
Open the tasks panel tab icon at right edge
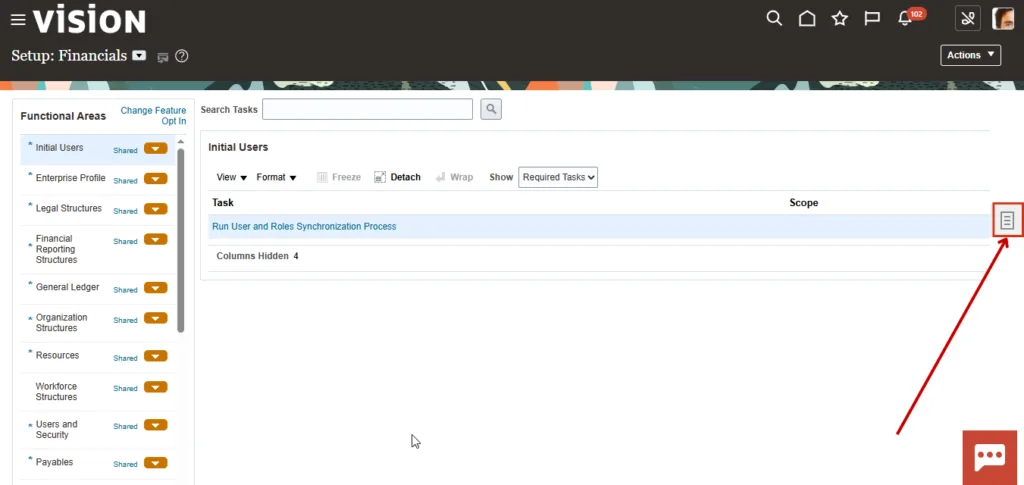(1007, 221)
